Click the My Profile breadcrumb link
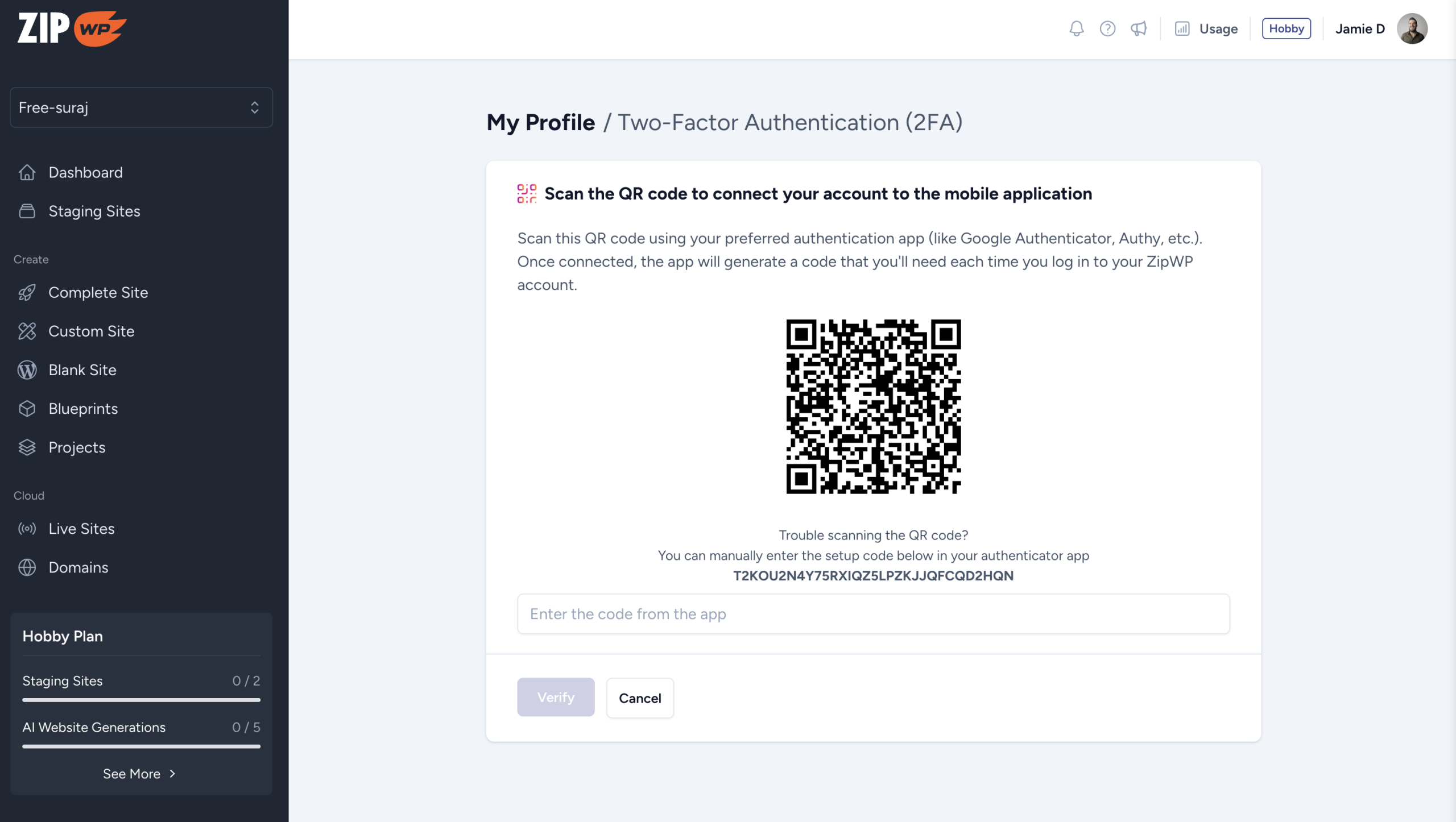The image size is (1456, 822). (540, 122)
